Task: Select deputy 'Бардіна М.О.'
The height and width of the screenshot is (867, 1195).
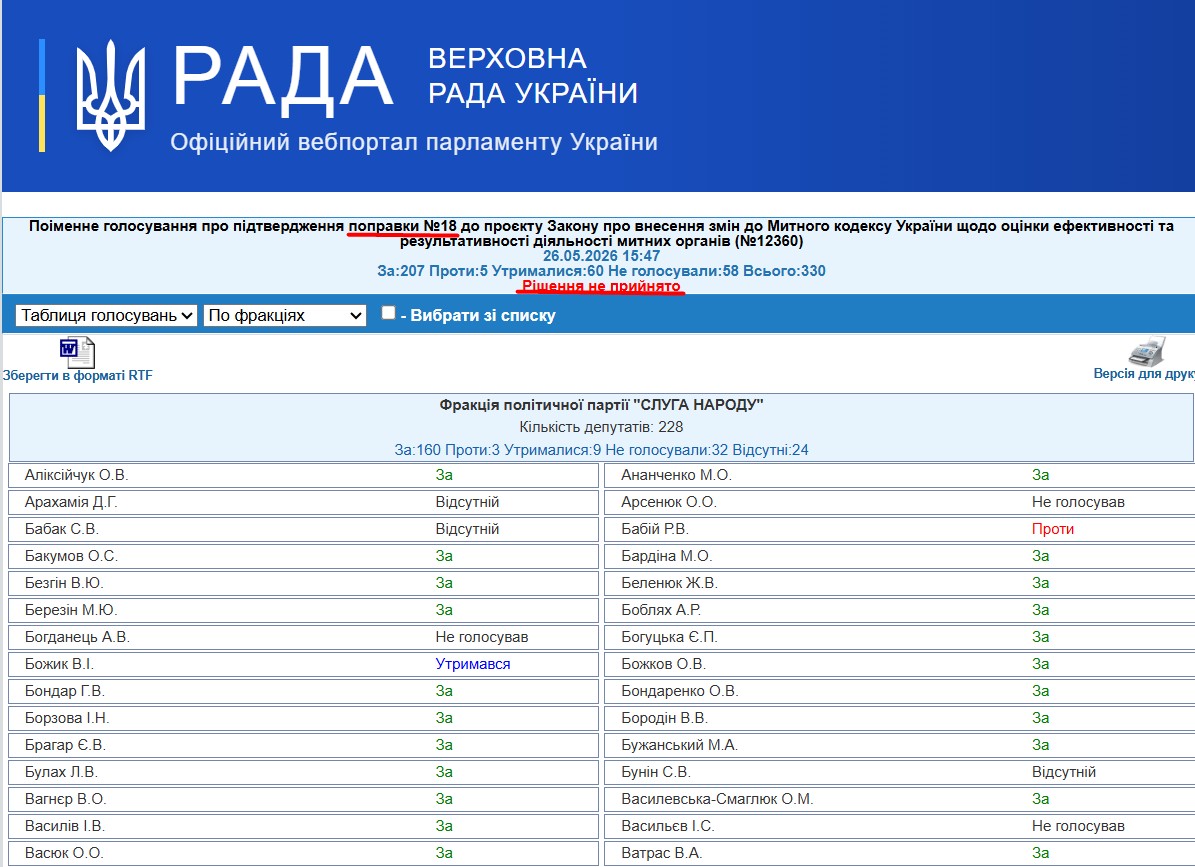Action: coord(666,556)
